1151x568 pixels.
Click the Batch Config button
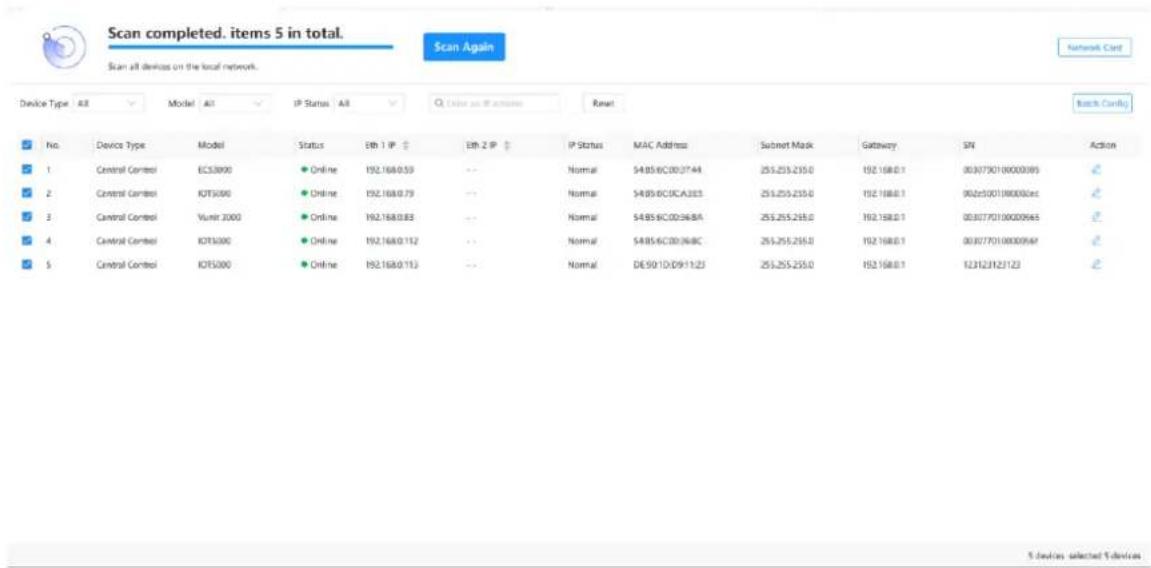[x=1103, y=103]
